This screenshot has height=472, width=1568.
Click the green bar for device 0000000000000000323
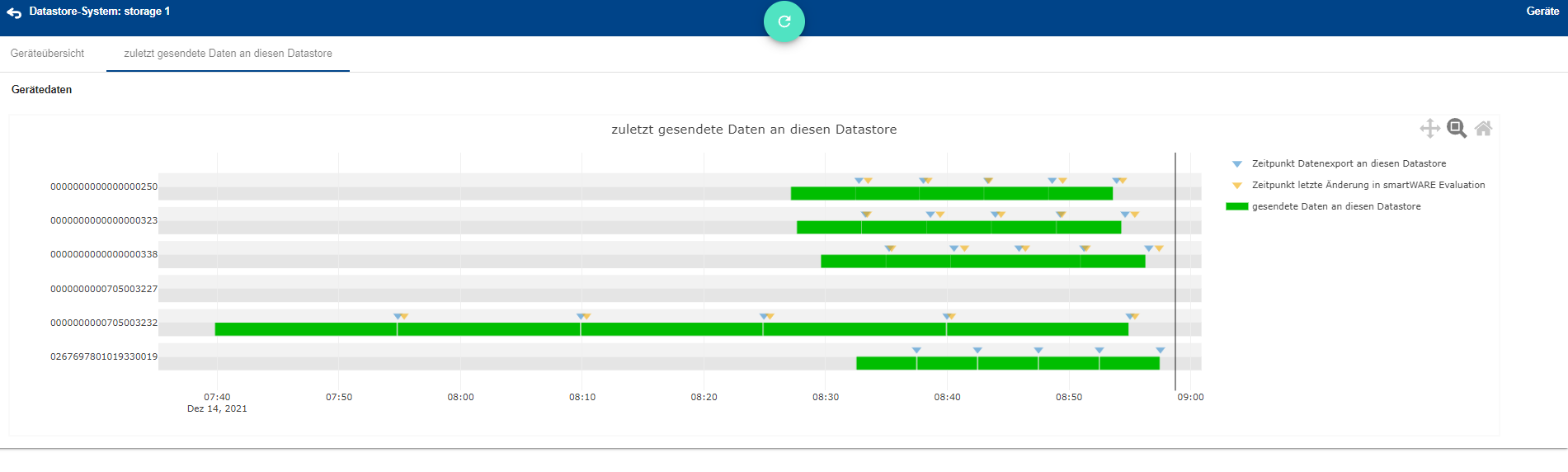958,228
